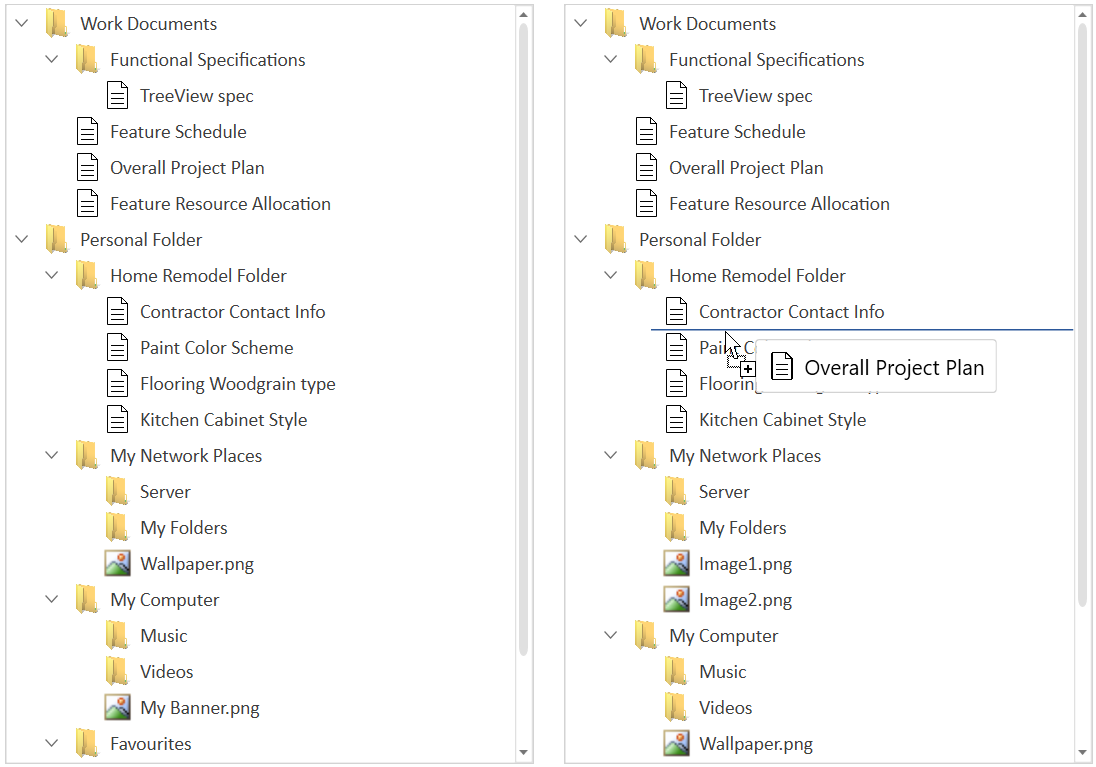Click the Work Documents folder icon
Screen dimensions: 1096x767
pyautogui.click(x=57, y=23)
